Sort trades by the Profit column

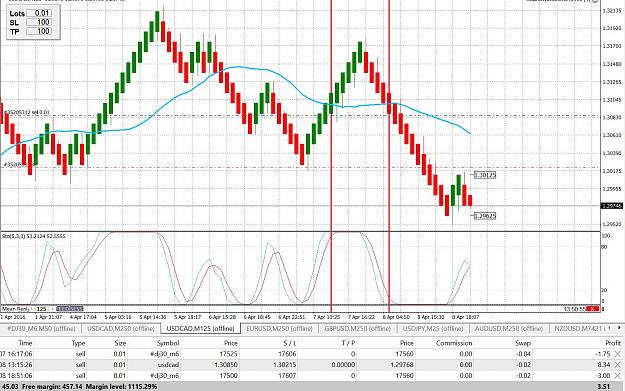click(613, 343)
